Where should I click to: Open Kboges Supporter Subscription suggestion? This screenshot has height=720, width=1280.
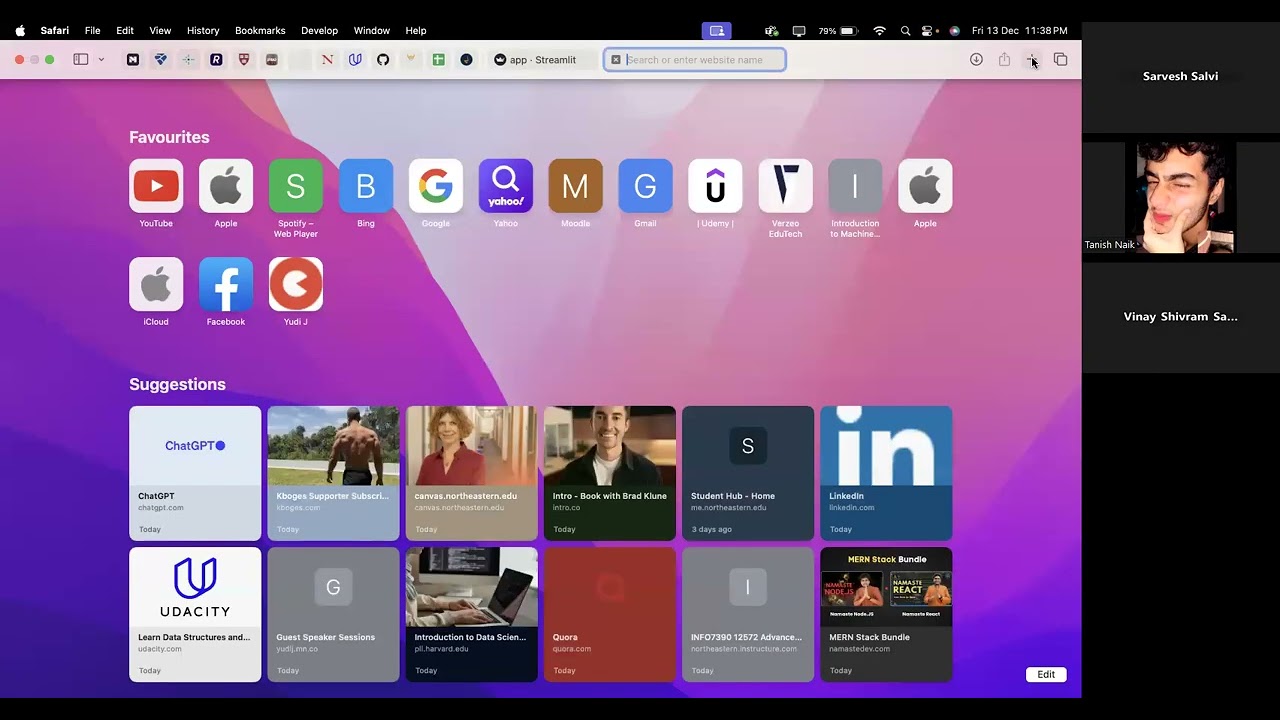[333, 473]
